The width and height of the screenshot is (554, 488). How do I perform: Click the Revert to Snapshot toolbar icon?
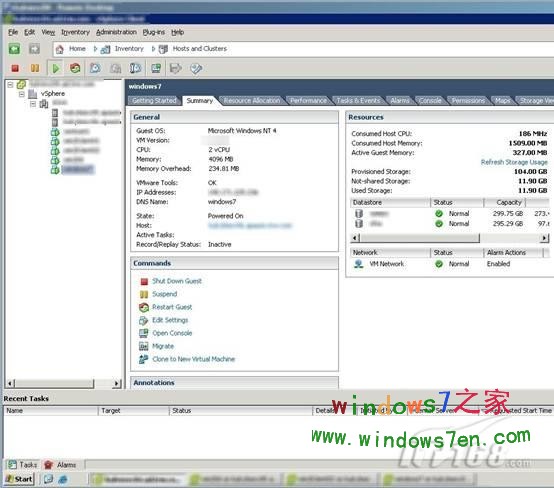tap(115, 68)
